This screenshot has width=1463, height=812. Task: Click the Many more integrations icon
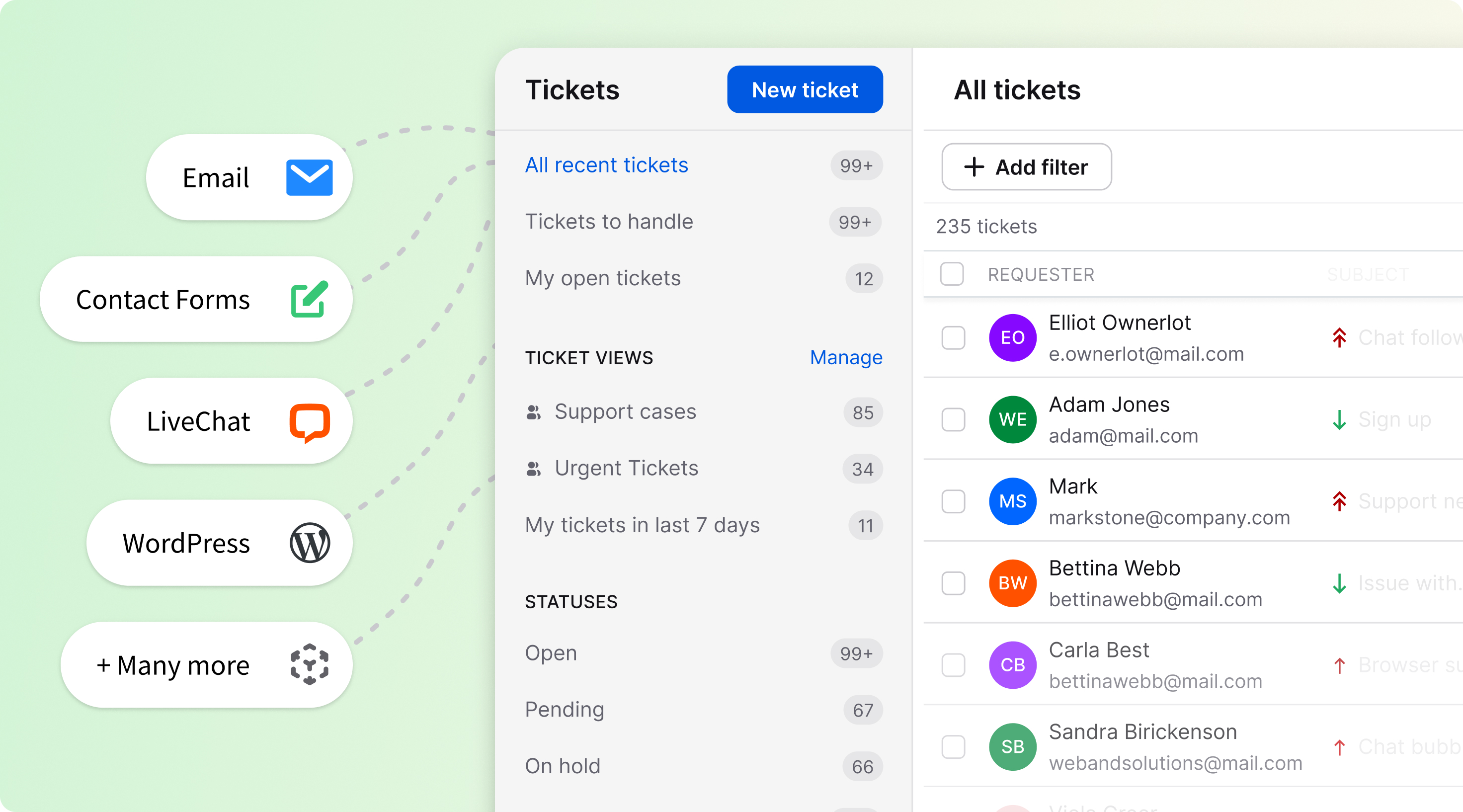point(310,664)
